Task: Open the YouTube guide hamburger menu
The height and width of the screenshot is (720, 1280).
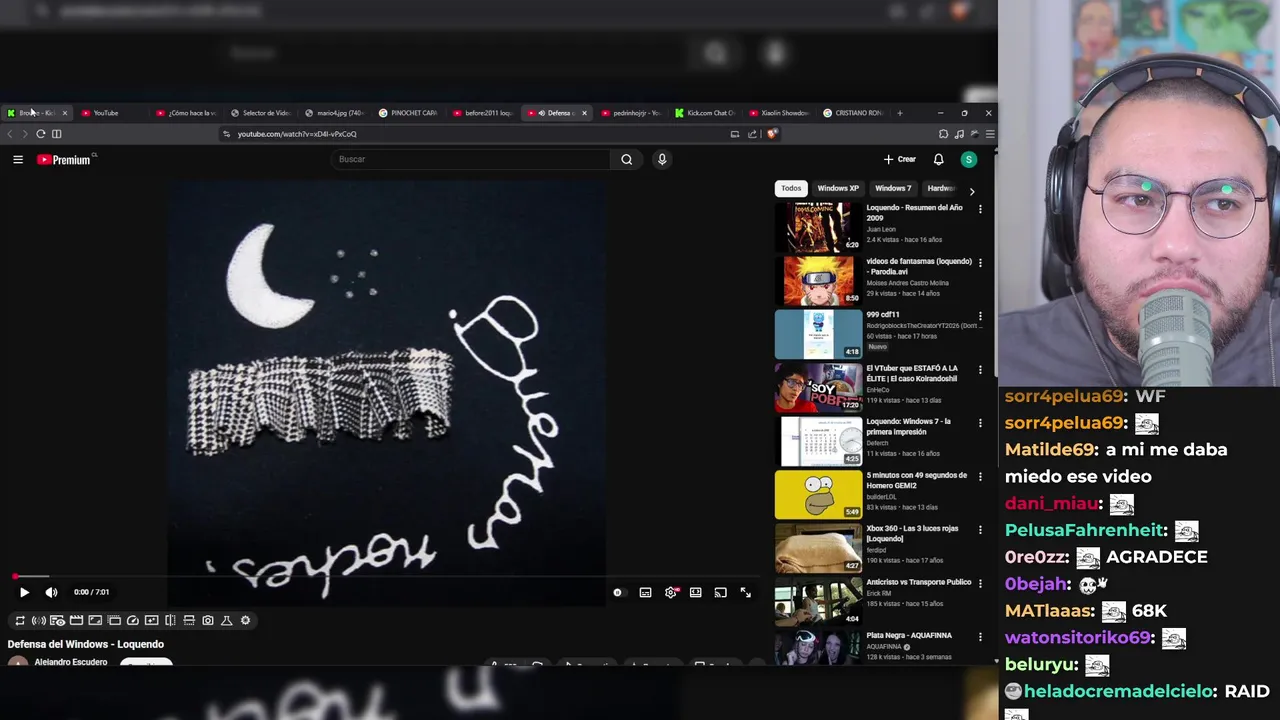Action: coord(18,159)
